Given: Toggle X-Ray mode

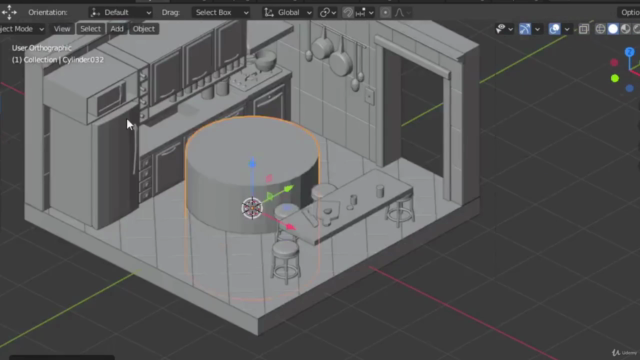Looking at the screenshot, I should point(584,29).
